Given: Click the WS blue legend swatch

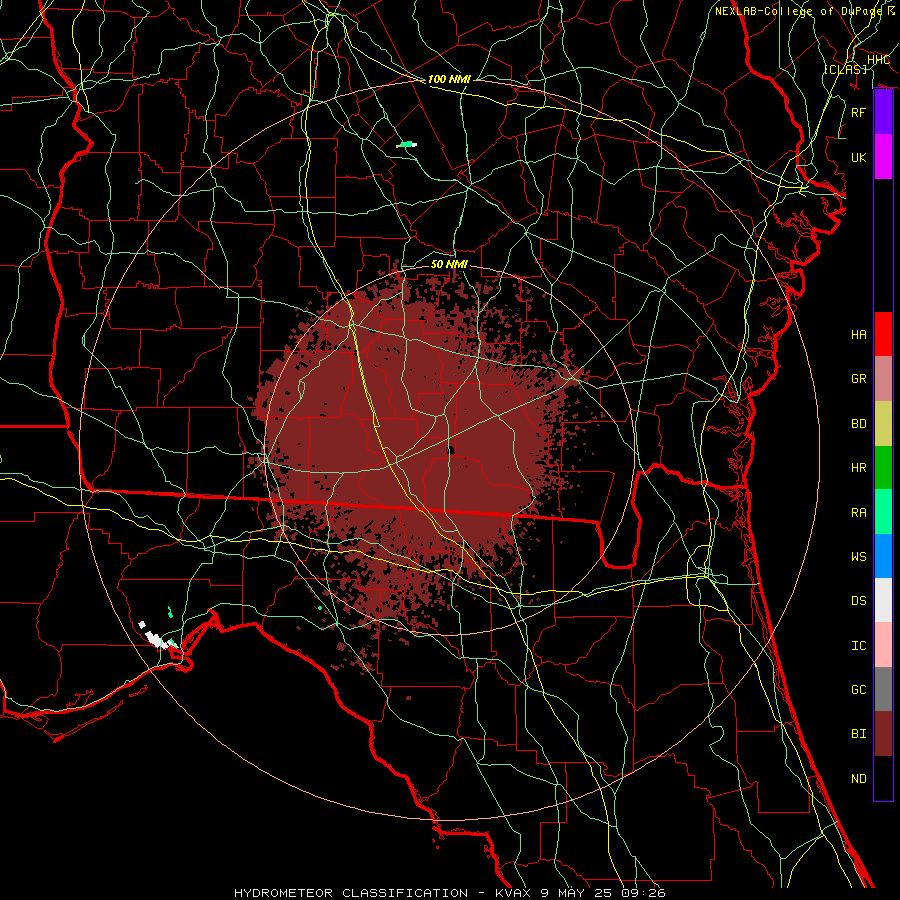Looking at the screenshot, I should click(883, 556).
